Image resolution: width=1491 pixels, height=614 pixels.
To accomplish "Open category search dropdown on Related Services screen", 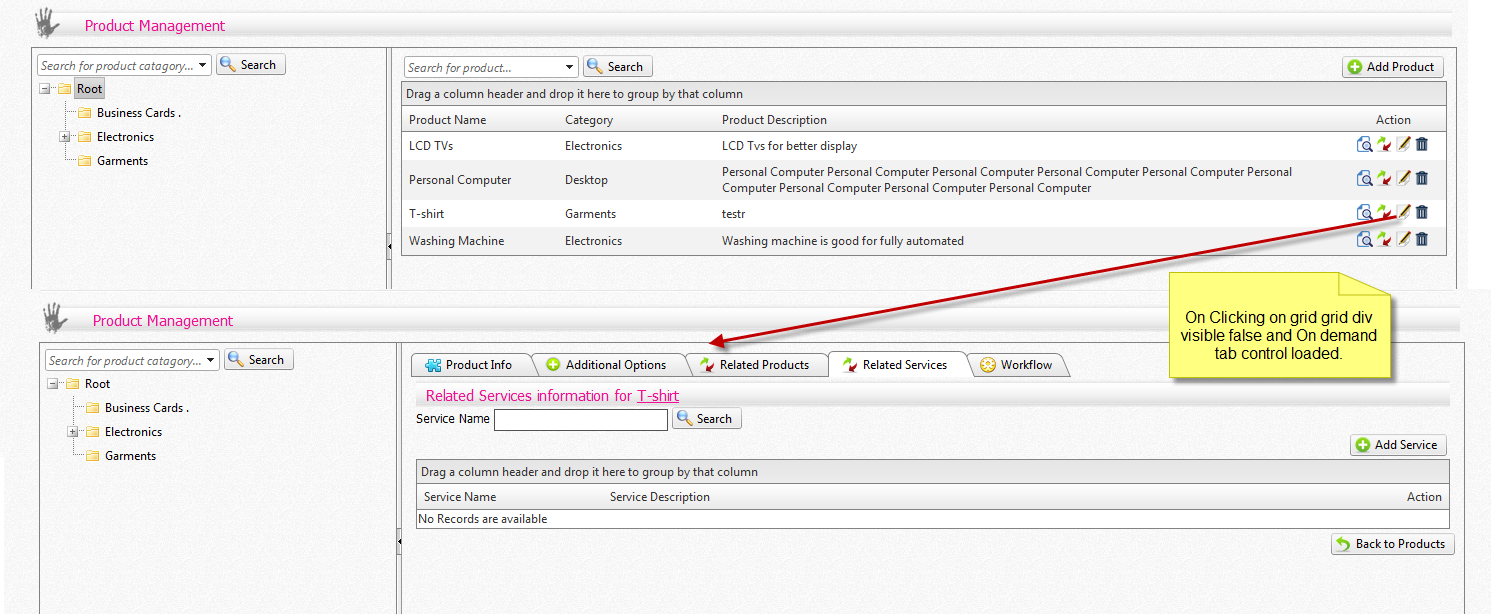I will 211,361.
